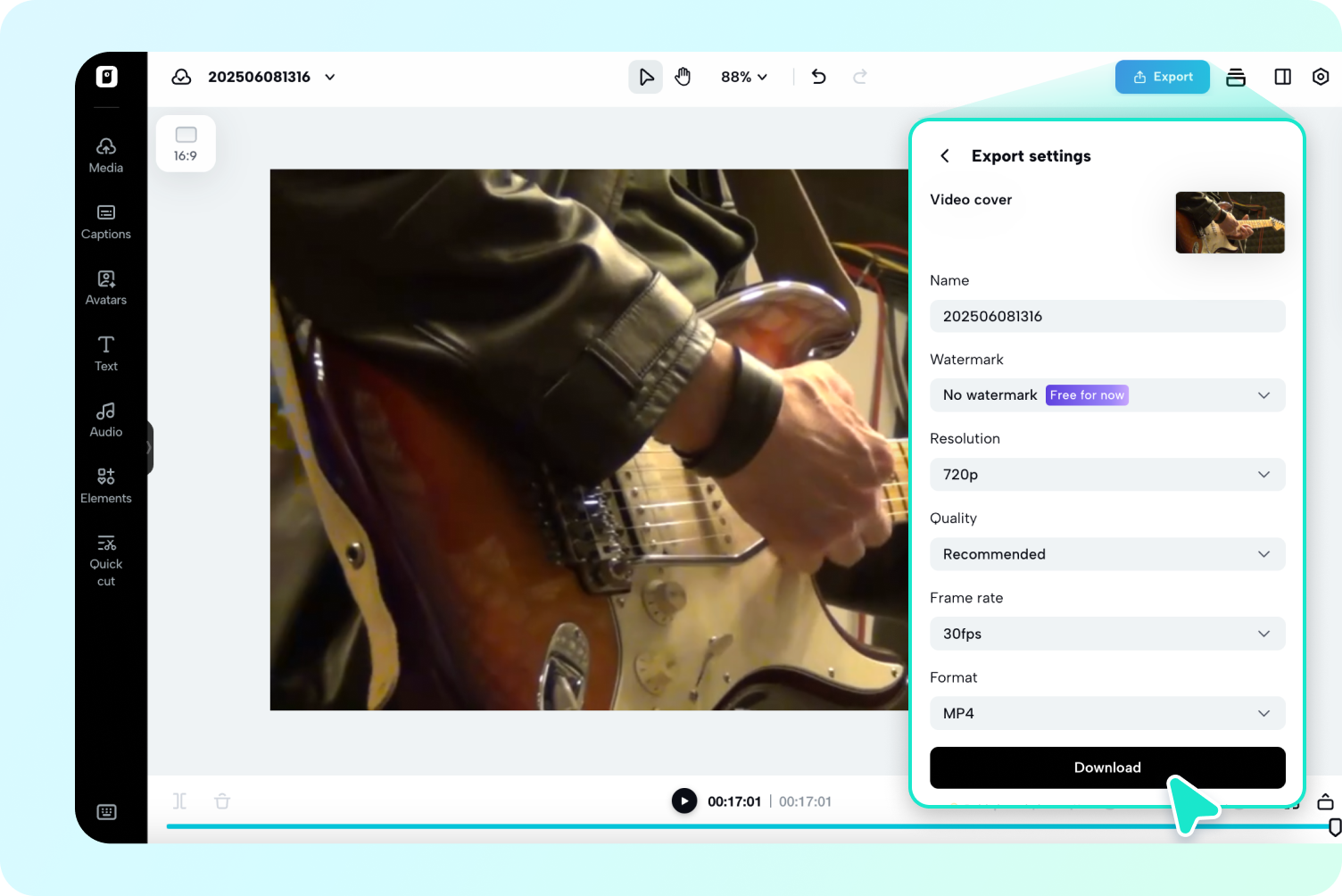Click the split clip icon

pos(180,801)
